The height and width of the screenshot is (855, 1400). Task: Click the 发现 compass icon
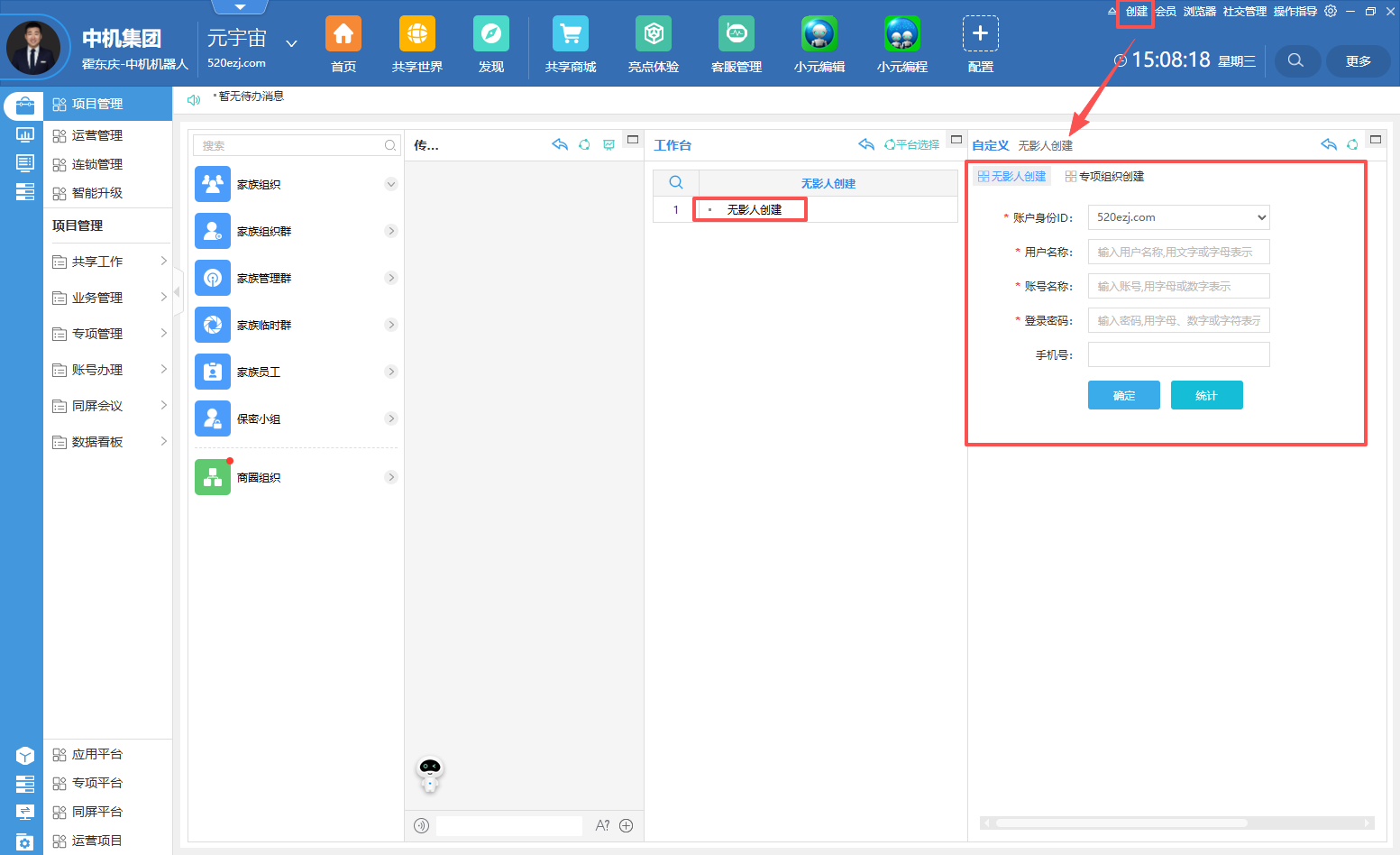(x=490, y=34)
